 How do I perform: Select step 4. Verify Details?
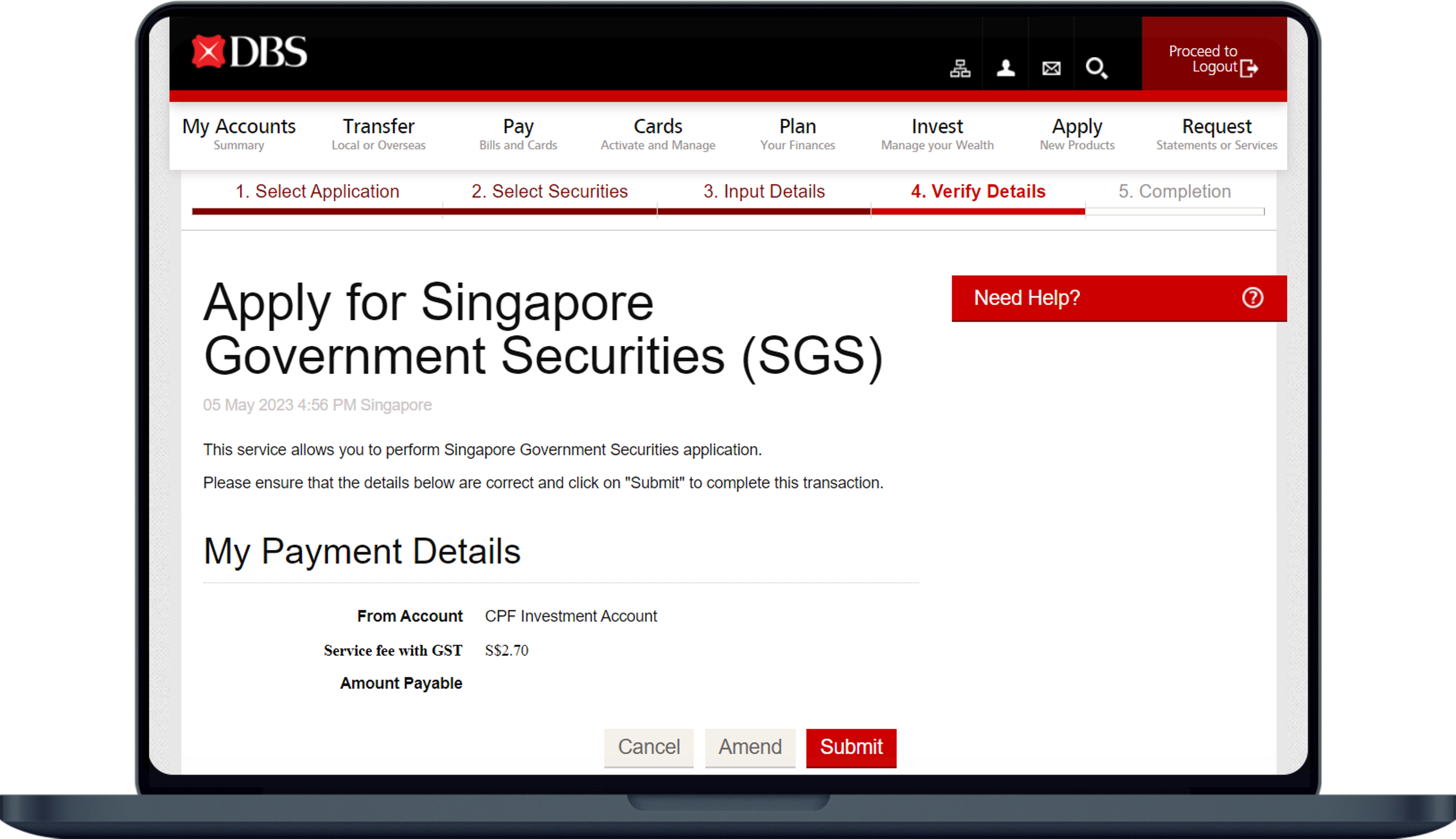(978, 191)
